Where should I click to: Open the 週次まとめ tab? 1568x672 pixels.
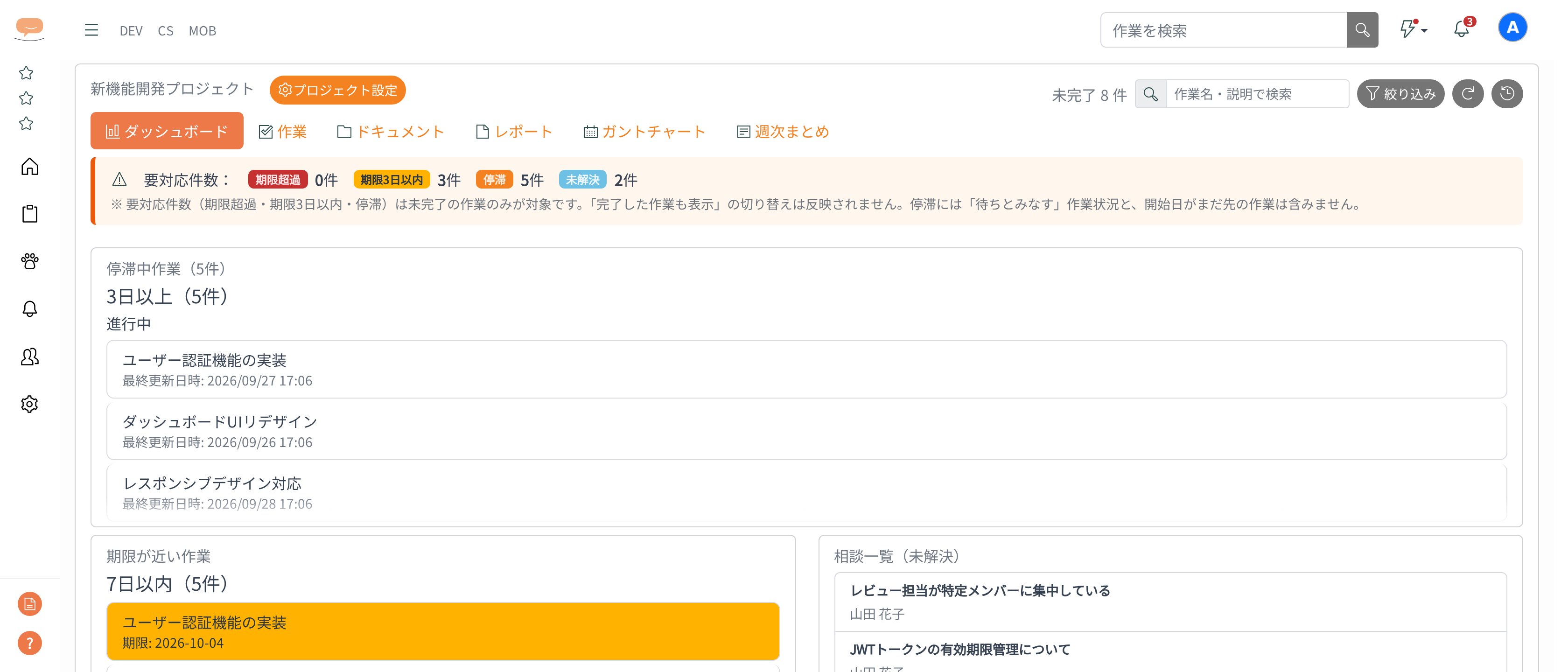(x=783, y=132)
